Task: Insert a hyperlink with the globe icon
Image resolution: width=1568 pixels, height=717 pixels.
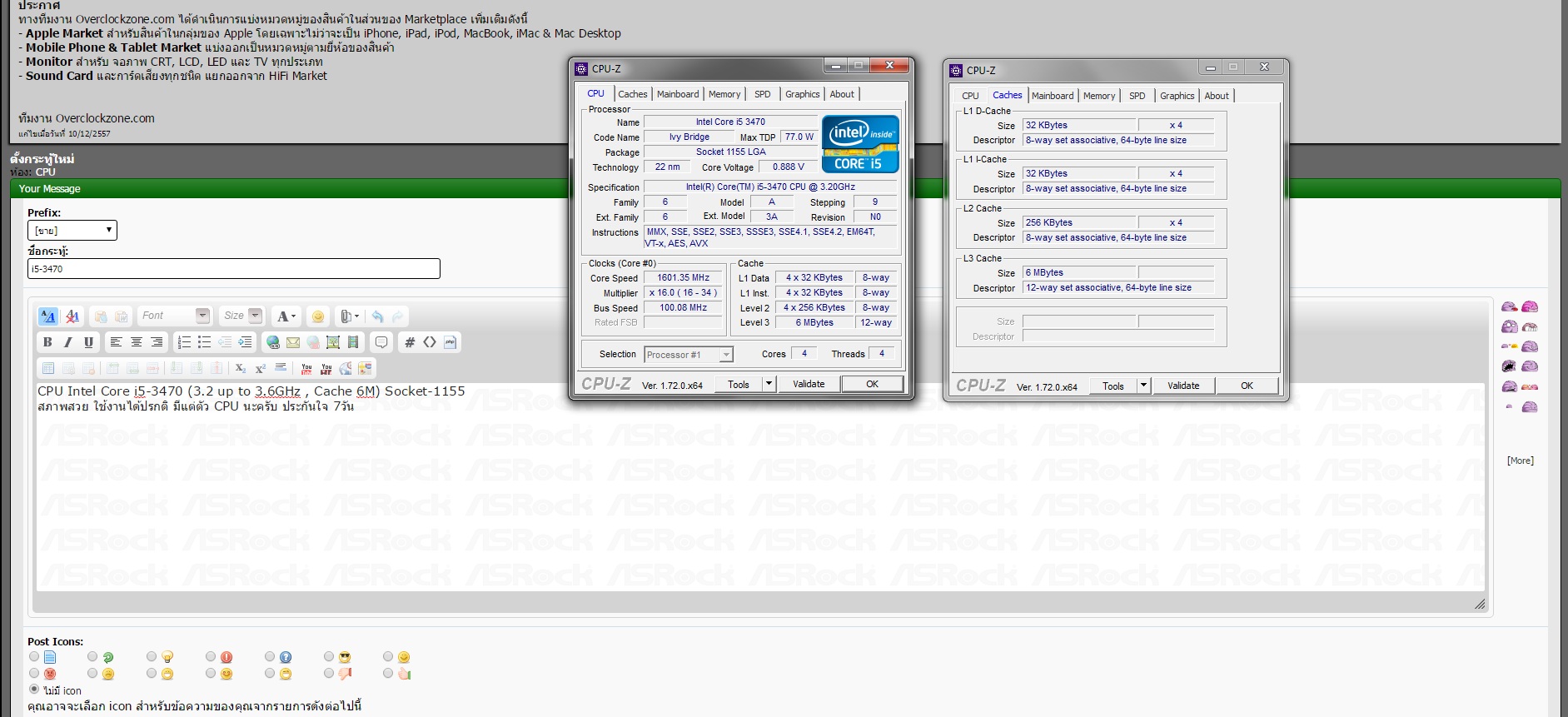Action: click(x=273, y=342)
